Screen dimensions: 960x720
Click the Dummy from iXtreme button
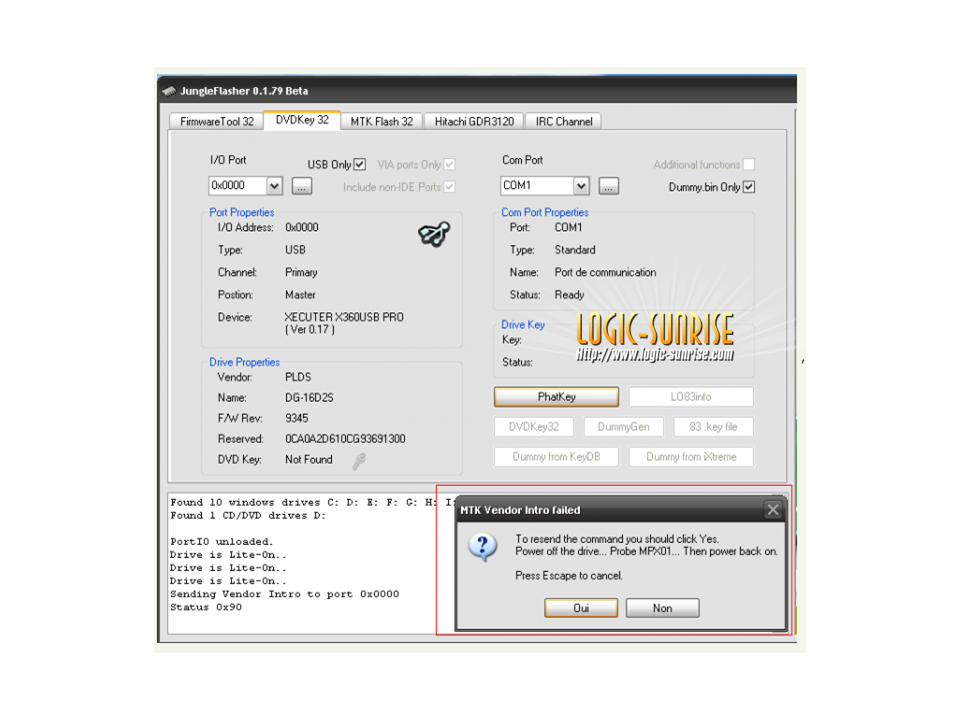[x=691, y=457]
